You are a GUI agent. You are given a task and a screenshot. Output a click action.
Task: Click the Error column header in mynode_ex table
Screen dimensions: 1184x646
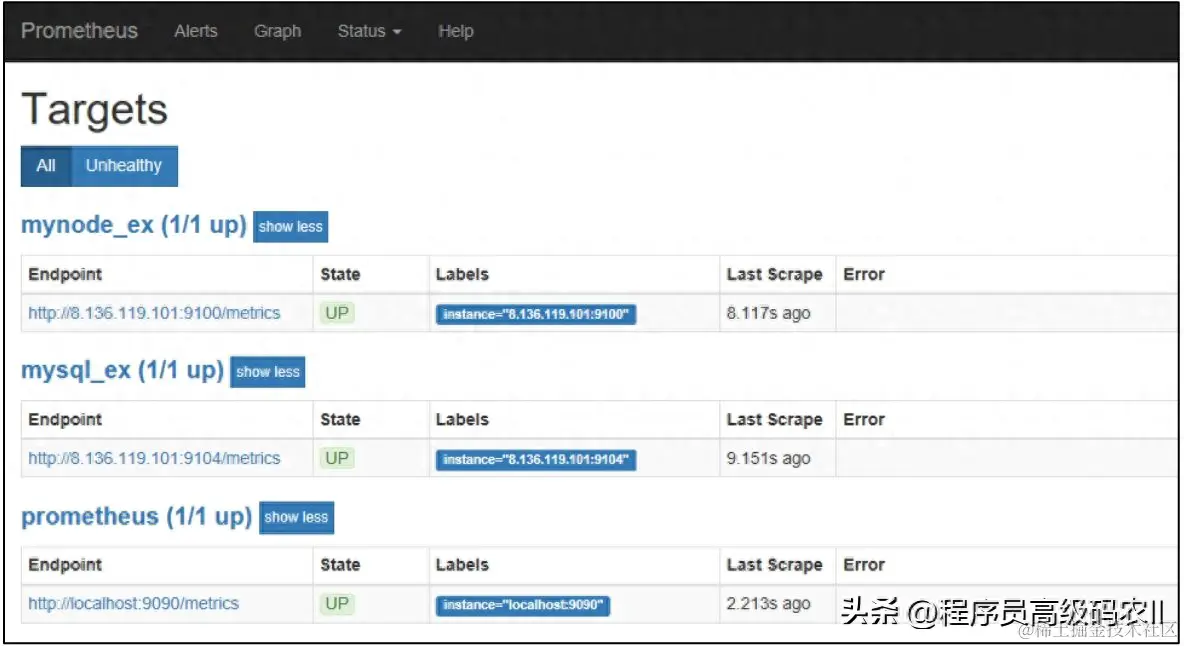[x=864, y=275]
